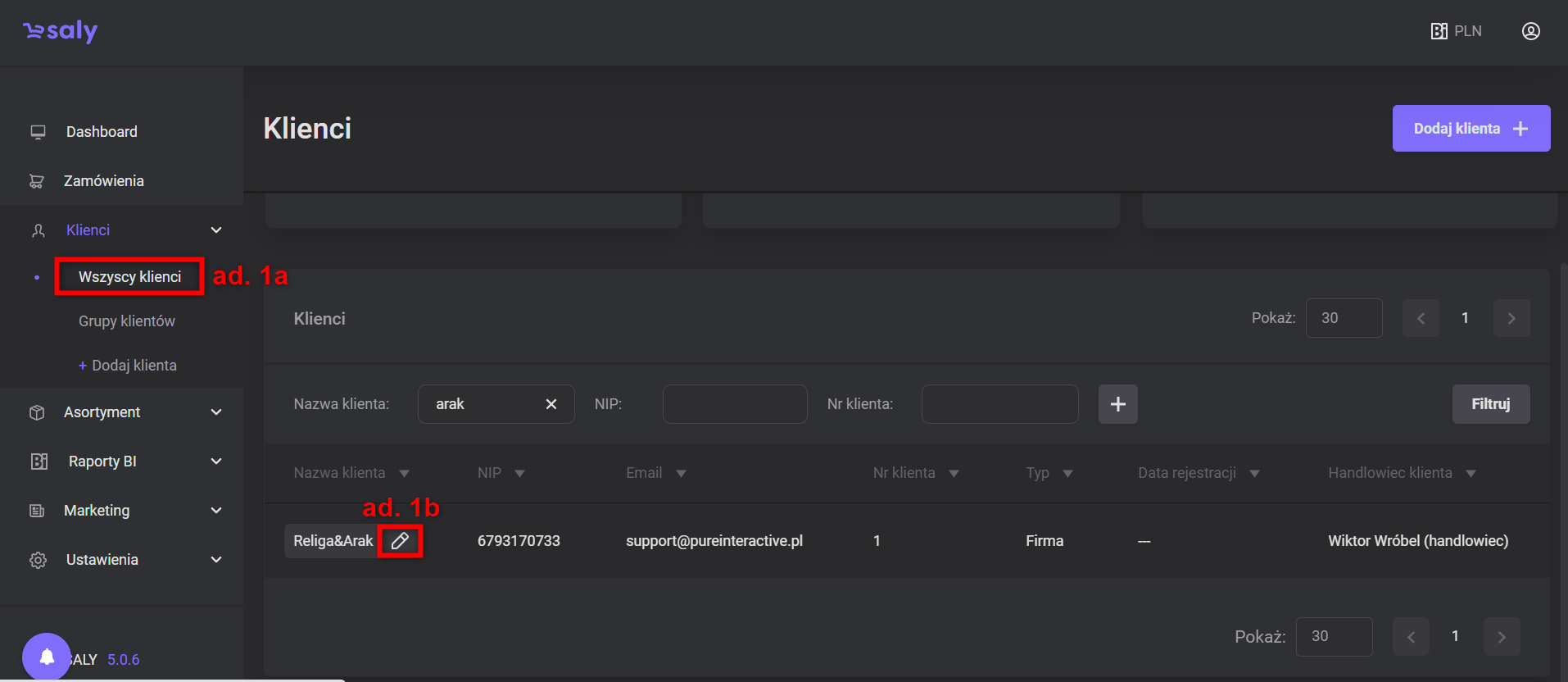
Task: Open the Zamówienia section
Action: point(103,181)
